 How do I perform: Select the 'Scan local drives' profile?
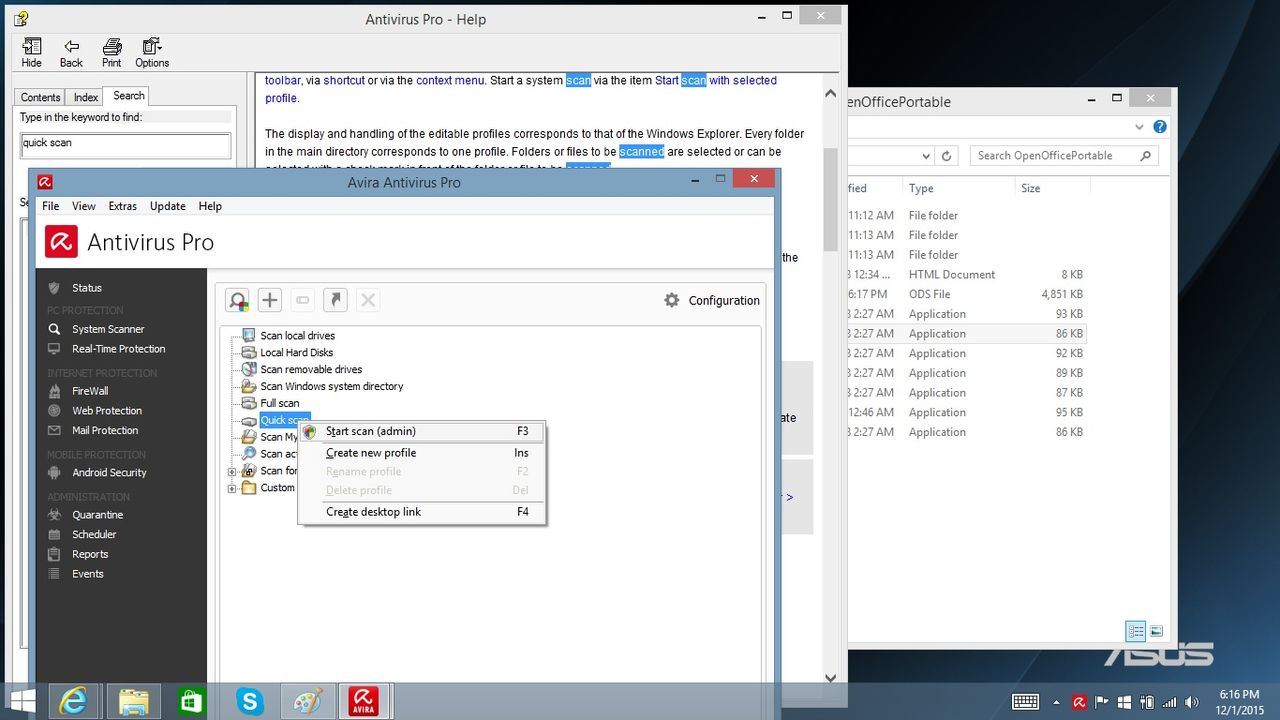[x=297, y=336]
